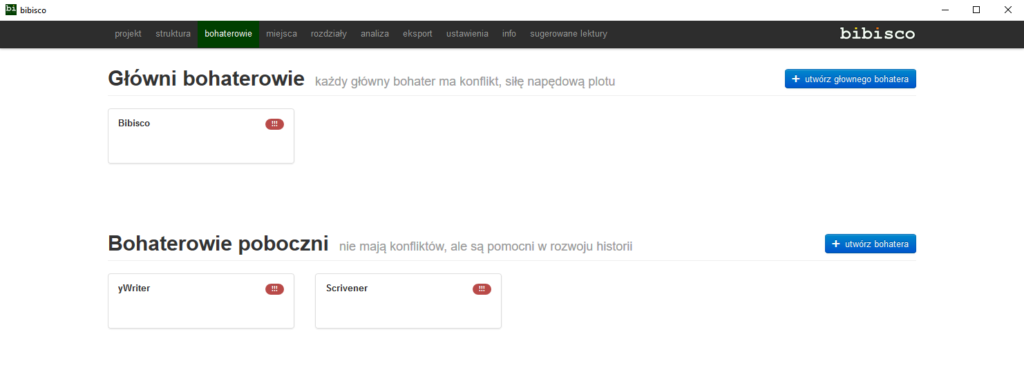Click the red status badge on Scrivener card
Image resolution: width=1024 pixels, height=381 pixels.
click(482, 289)
